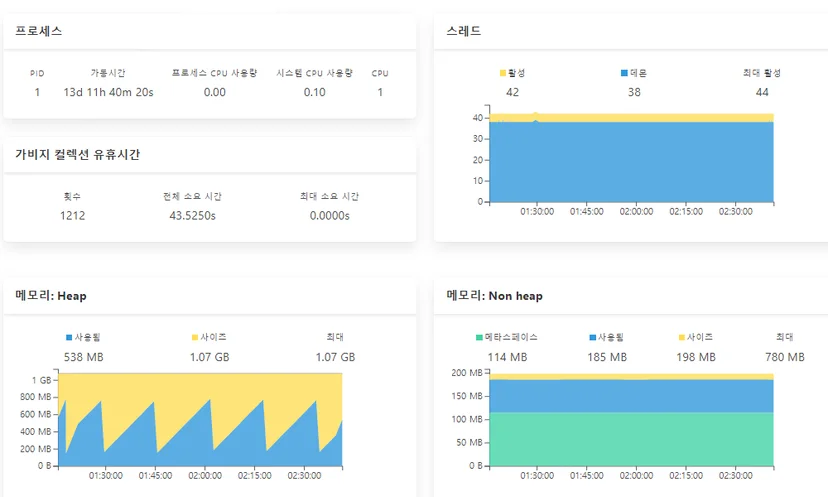This screenshot has height=497, width=828.
Task: Click 02:15:00 tick on Heap chart
Action: click(255, 475)
